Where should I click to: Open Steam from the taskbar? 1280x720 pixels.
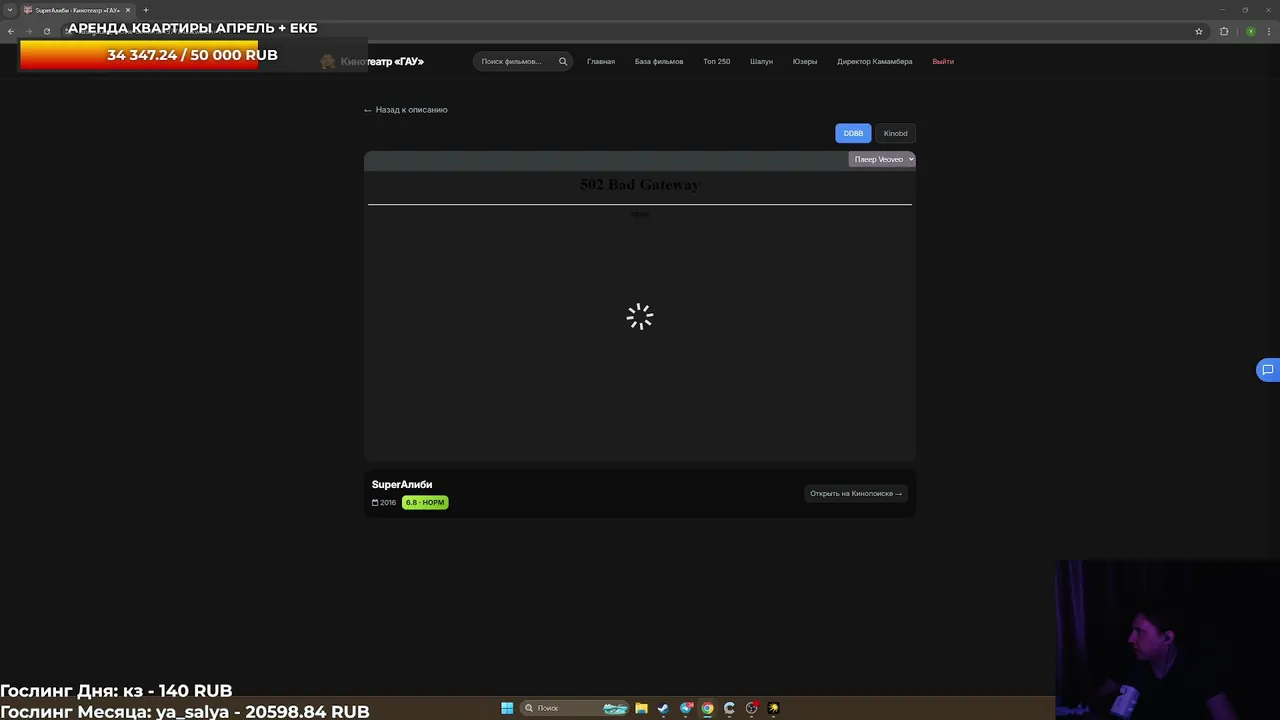point(663,708)
